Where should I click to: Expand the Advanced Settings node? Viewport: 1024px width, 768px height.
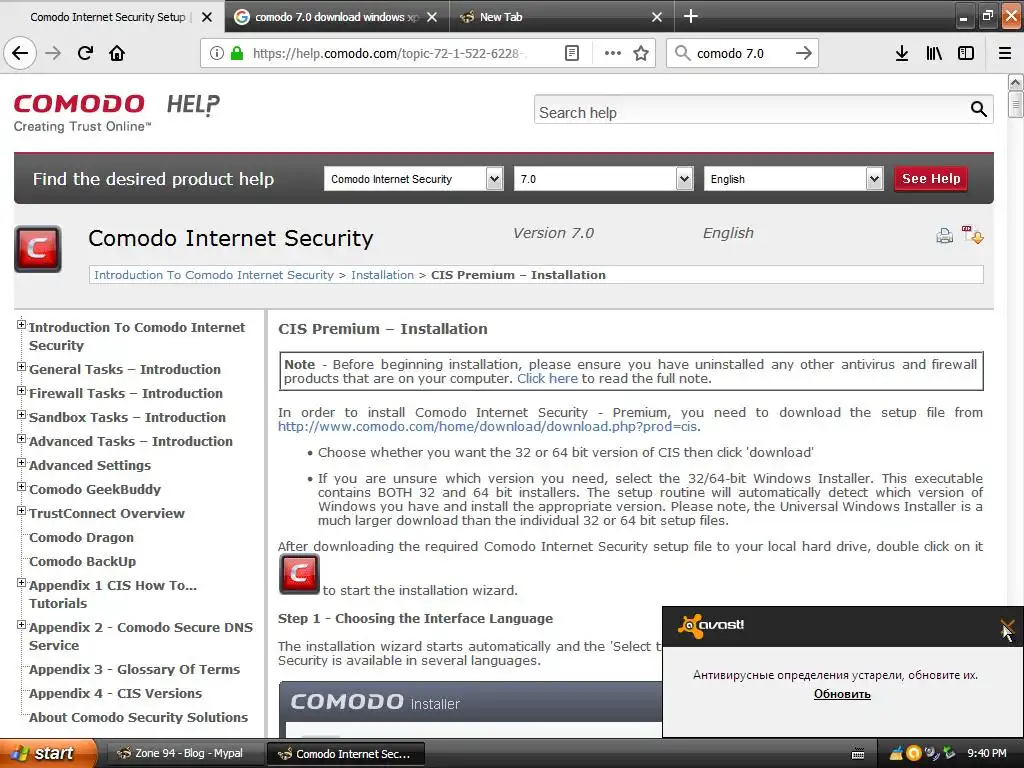point(22,463)
